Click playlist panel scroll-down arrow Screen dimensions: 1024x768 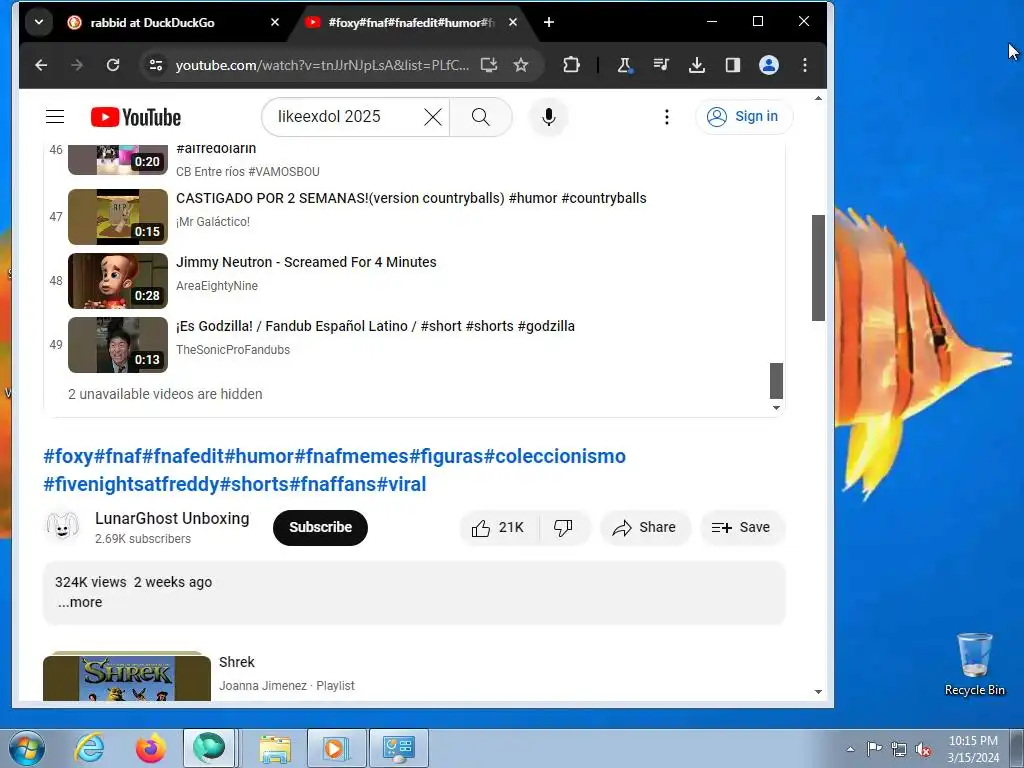(776, 408)
